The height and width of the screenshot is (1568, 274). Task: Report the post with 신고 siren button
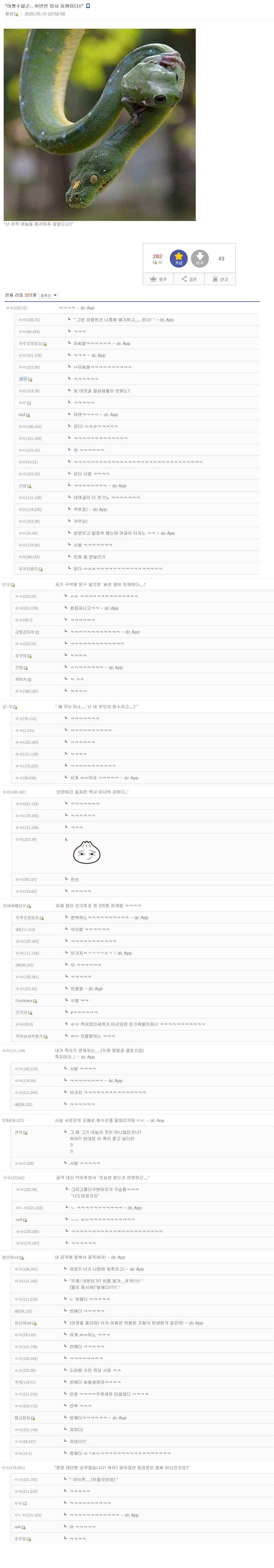220,279
